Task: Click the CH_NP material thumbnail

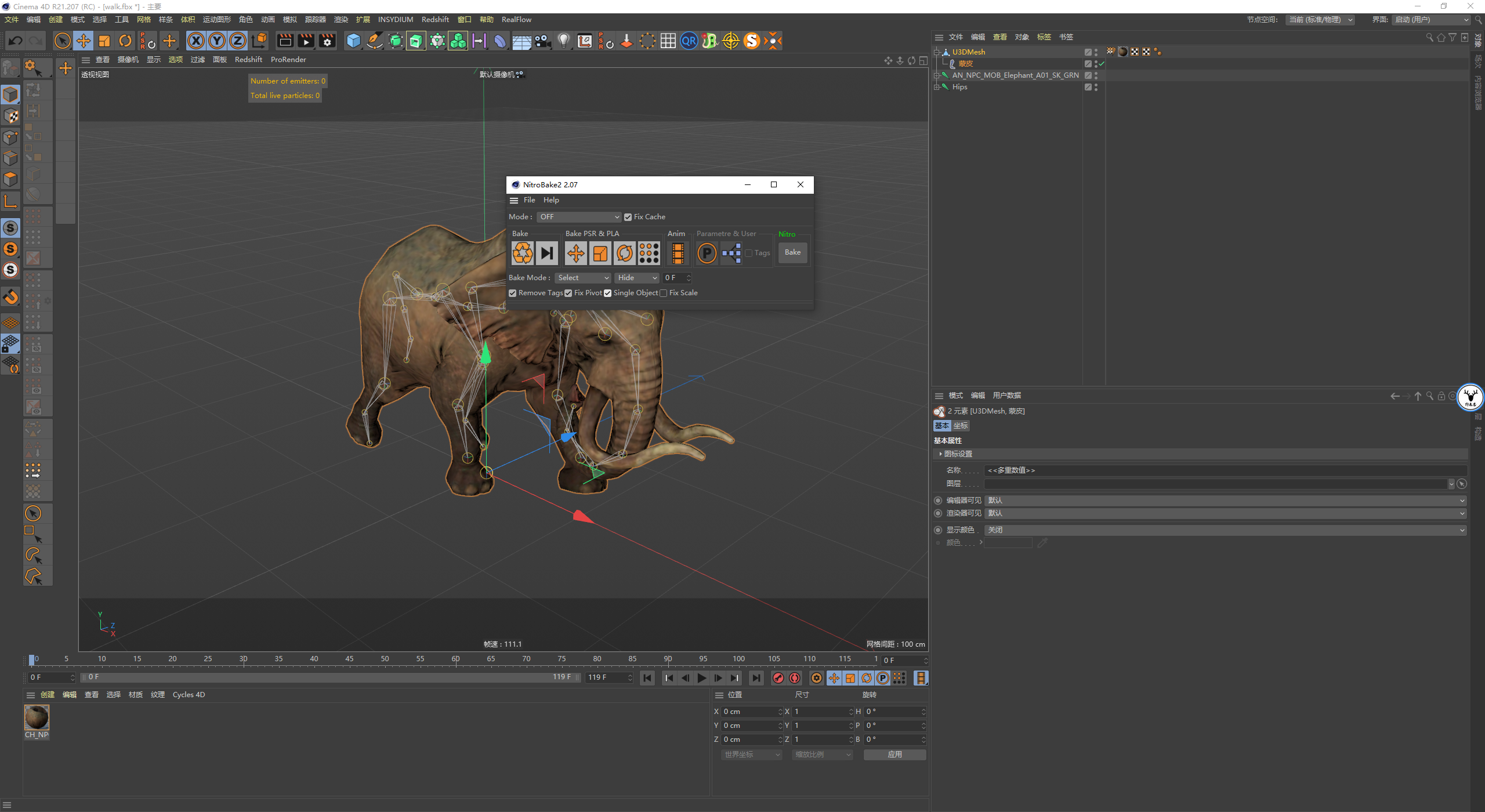Action: coord(37,718)
